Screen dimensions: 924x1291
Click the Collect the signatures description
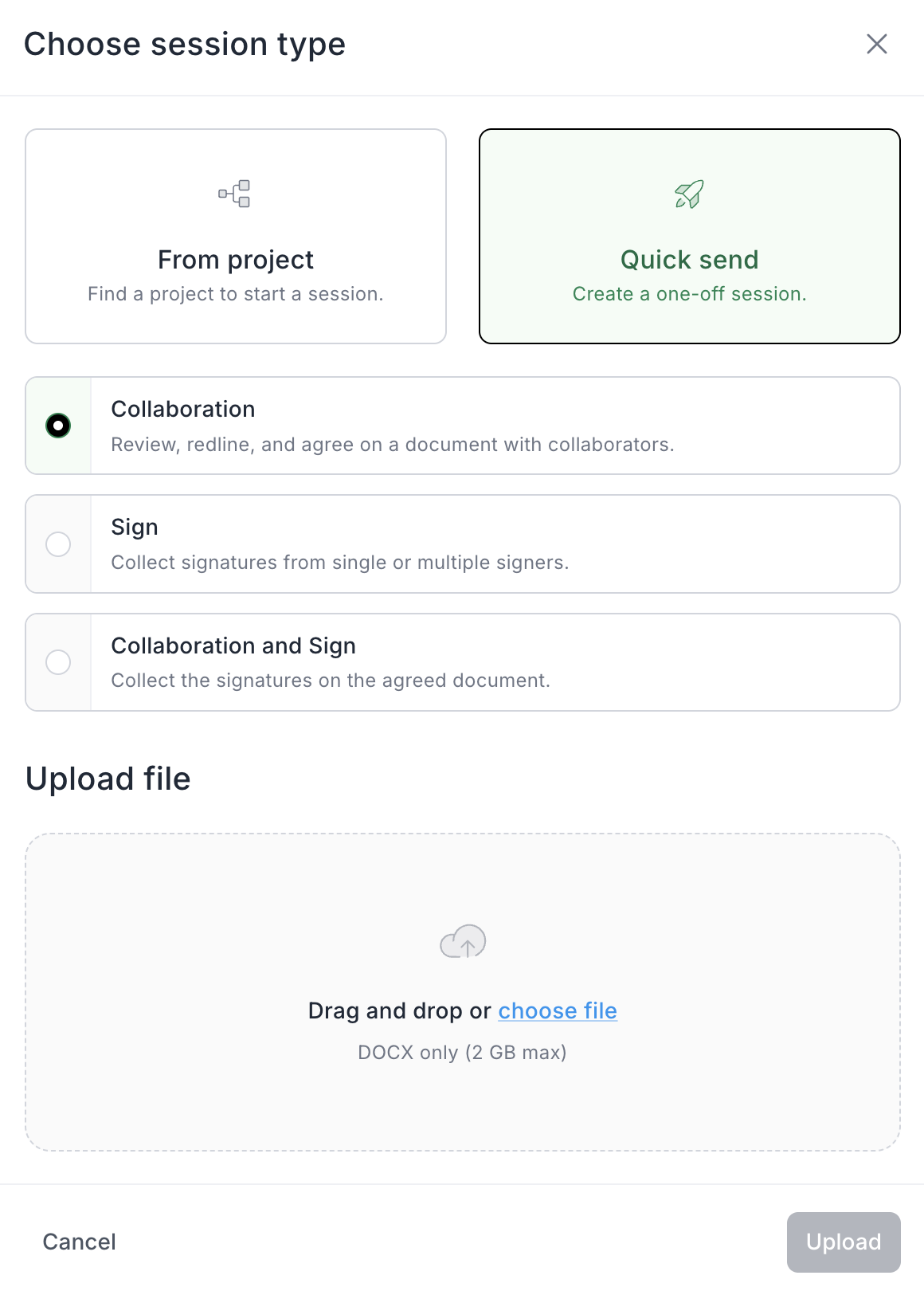pos(331,681)
